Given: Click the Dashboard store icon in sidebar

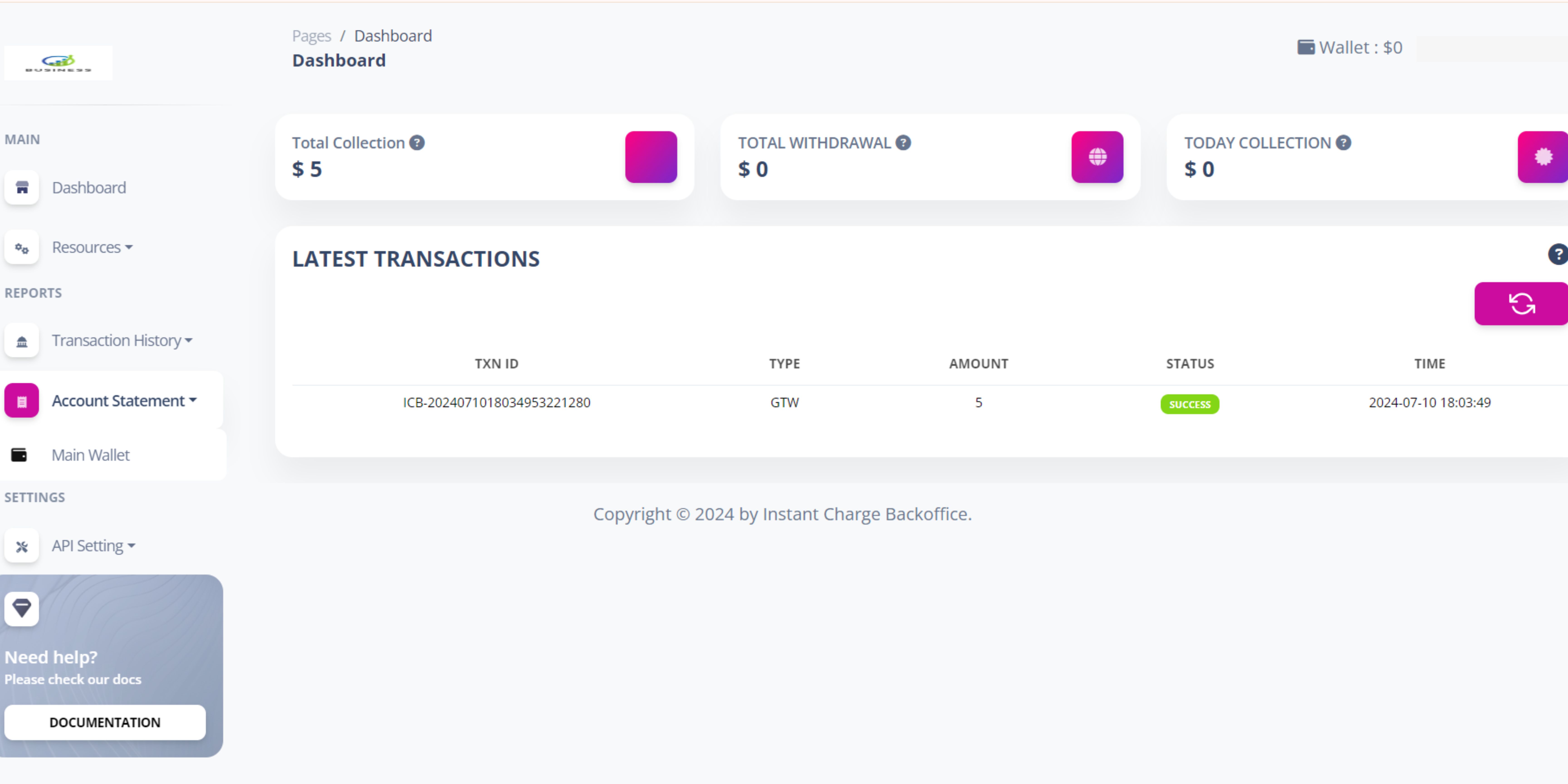Looking at the screenshot, I should coord(22,187).
